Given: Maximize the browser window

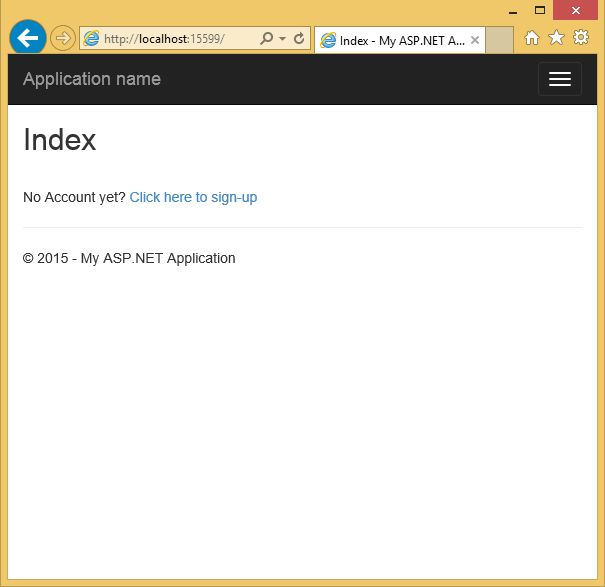Looking at the screenshot, I should tap(540, 10).
